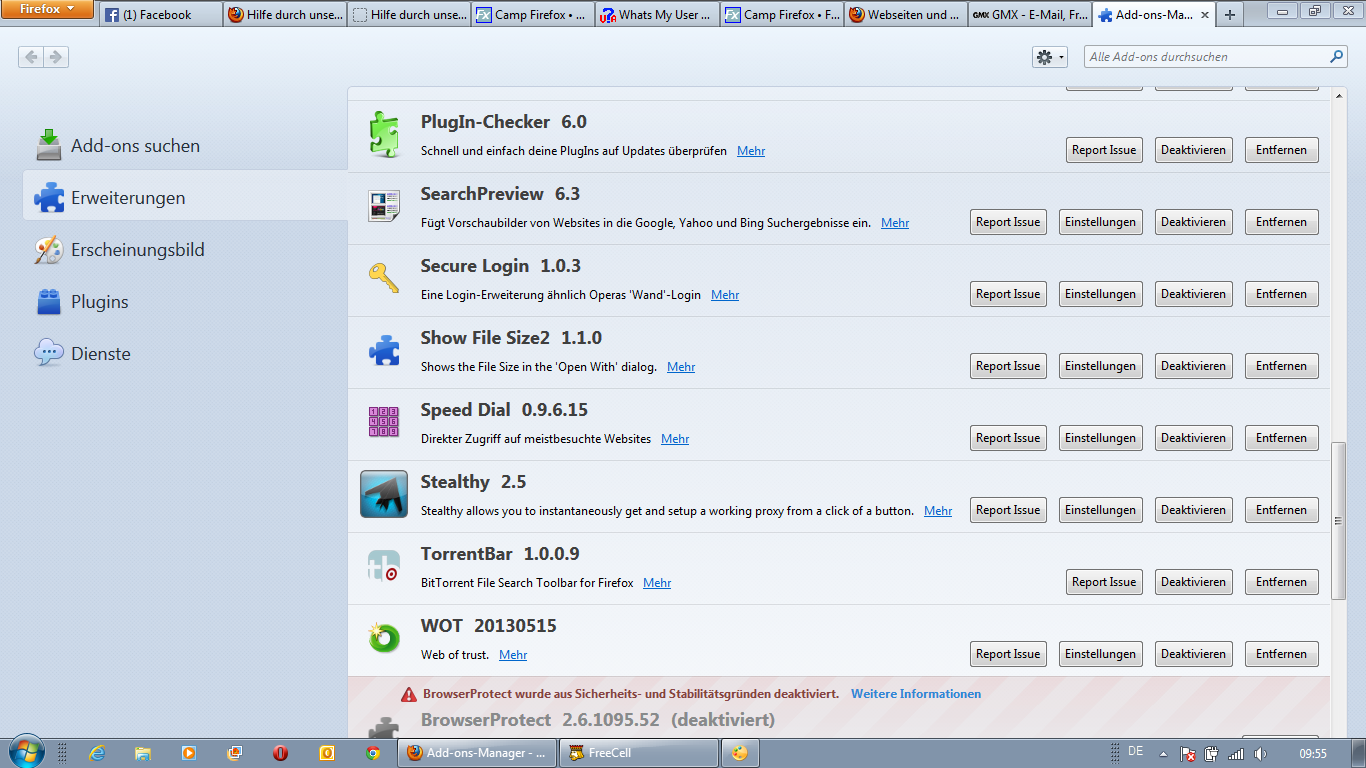Switch to the GMX - E-Mail tab
1366x768 pixels.
(1031, 15)
